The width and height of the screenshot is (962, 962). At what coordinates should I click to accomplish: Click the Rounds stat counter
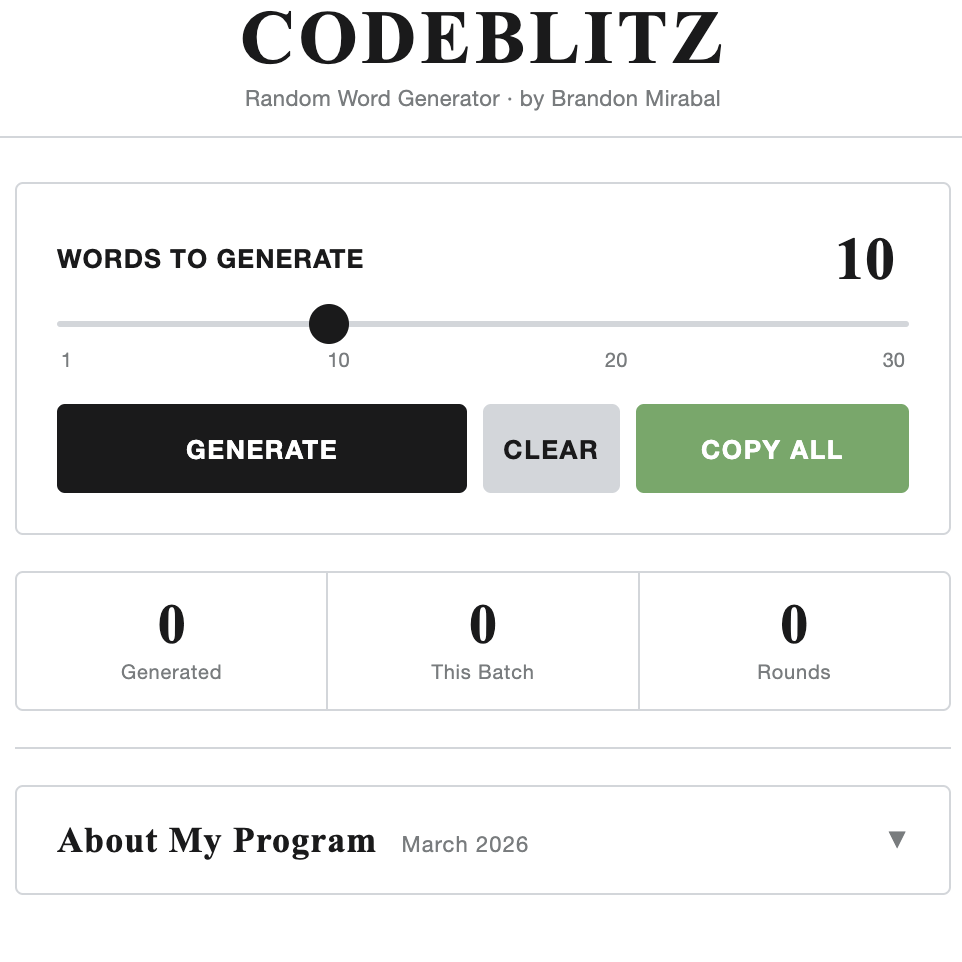[x=794, y=641]
